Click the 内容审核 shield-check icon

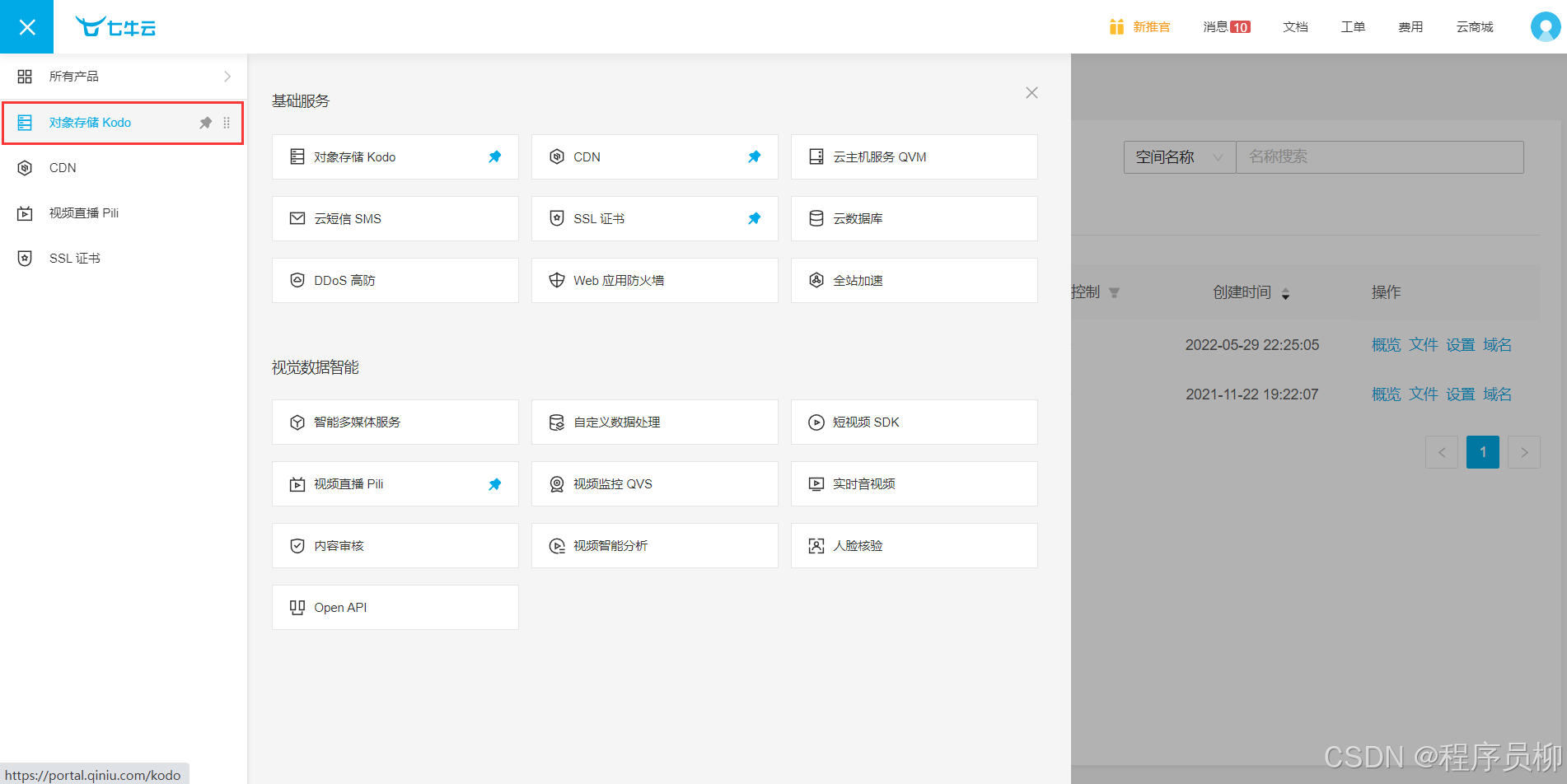297,546
